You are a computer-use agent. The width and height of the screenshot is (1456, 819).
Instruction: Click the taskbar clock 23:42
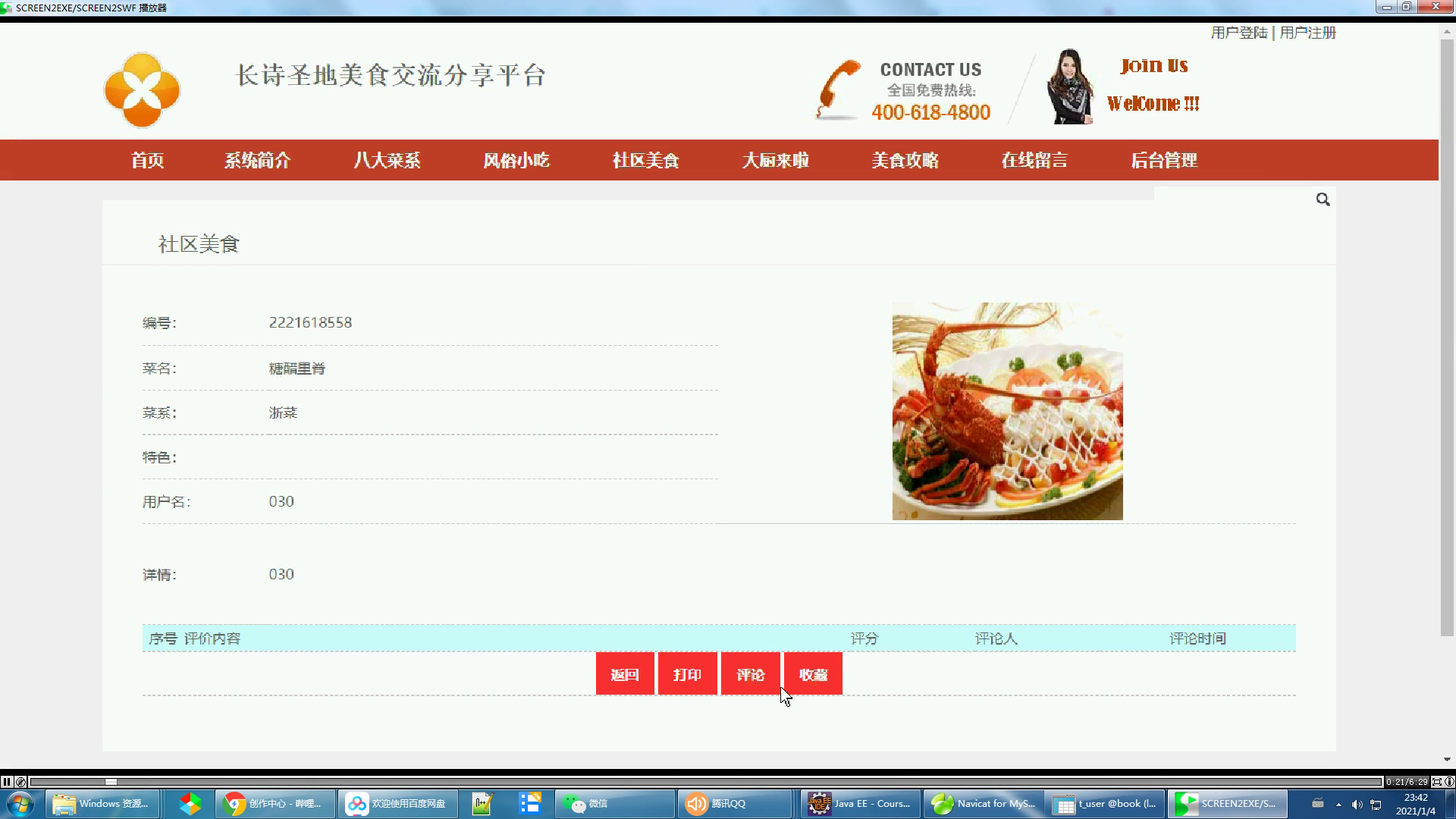1416,798
